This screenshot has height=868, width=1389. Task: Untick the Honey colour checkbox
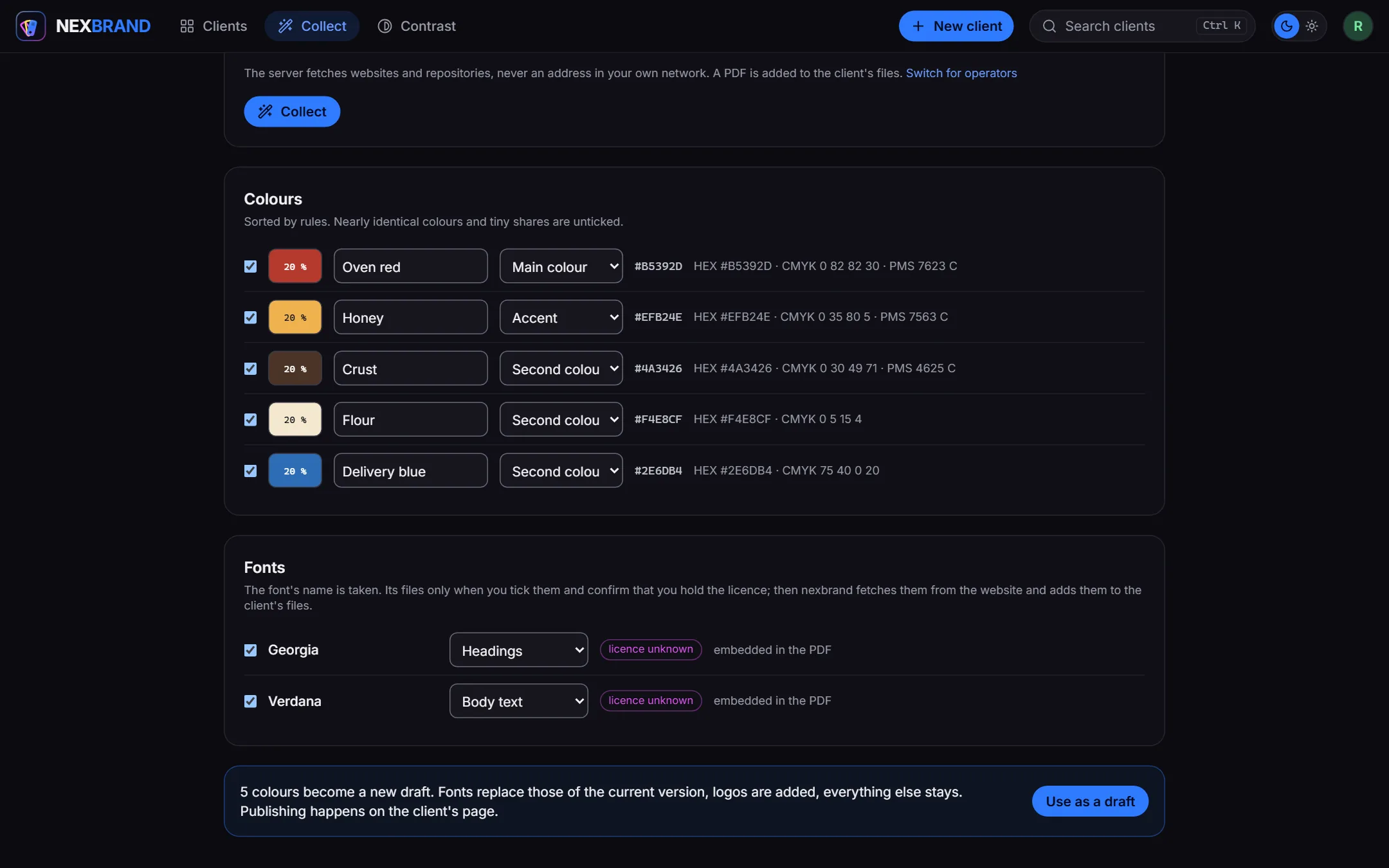tap(250, 317)
